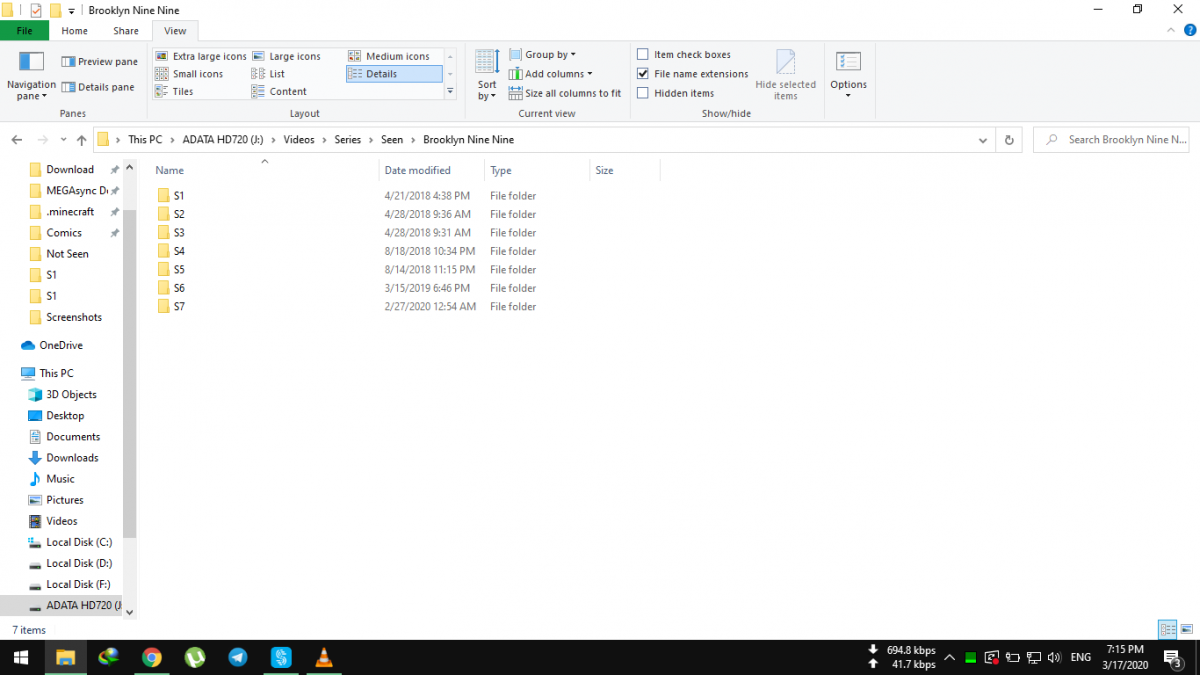Choose the Content layout
Image resolution: width=1200 pixels, height=675 pixels.
click(279, 91)
